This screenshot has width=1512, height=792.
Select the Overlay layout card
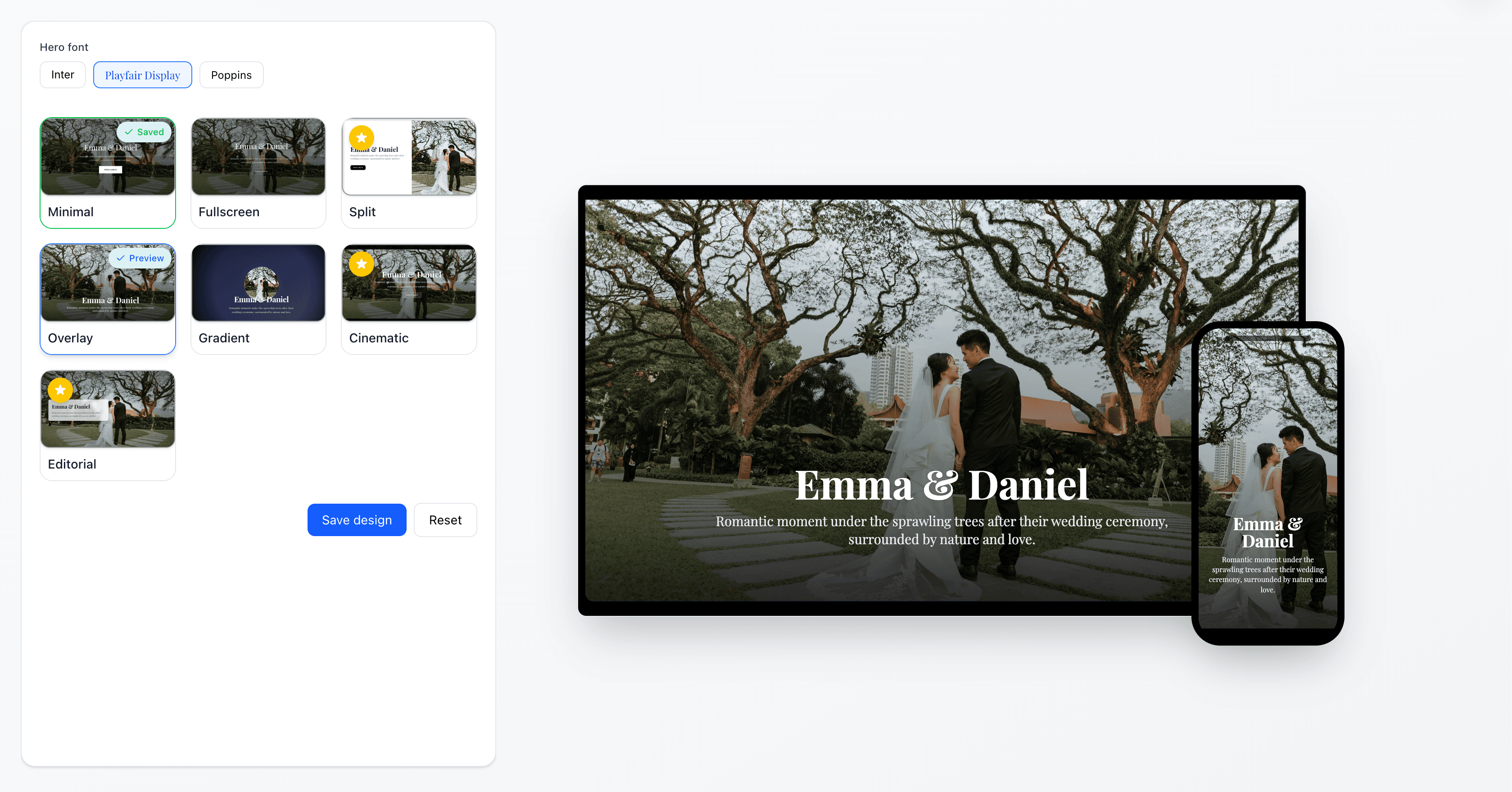(108, 300)
